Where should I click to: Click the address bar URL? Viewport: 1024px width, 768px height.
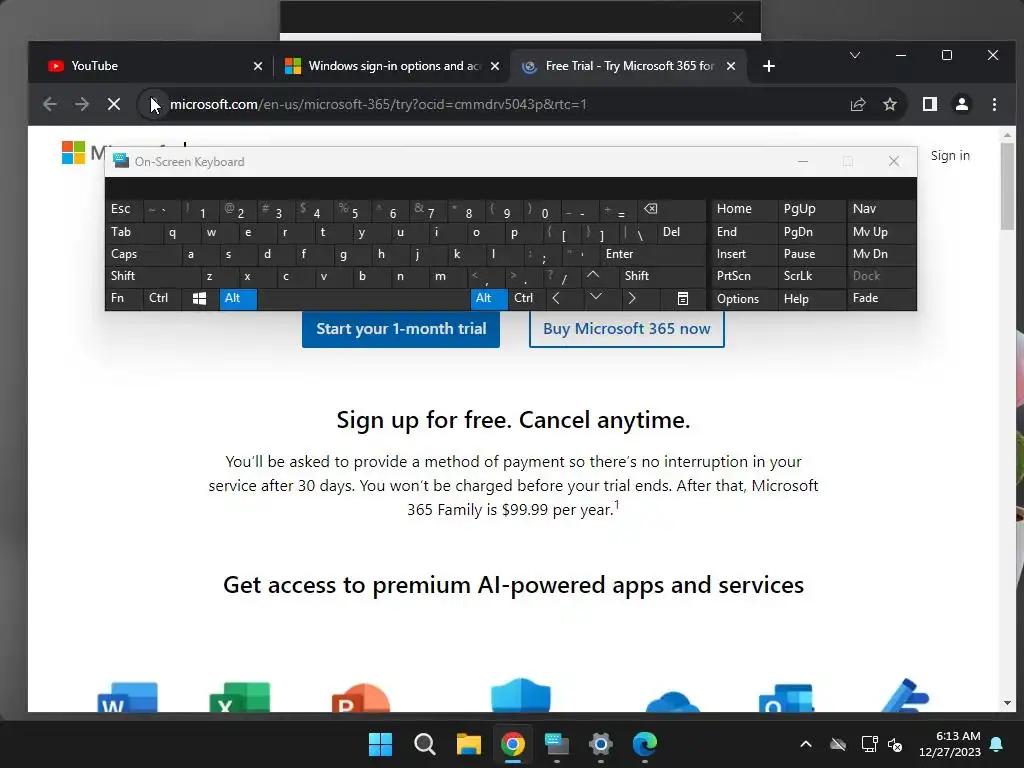tap(378, 104)
